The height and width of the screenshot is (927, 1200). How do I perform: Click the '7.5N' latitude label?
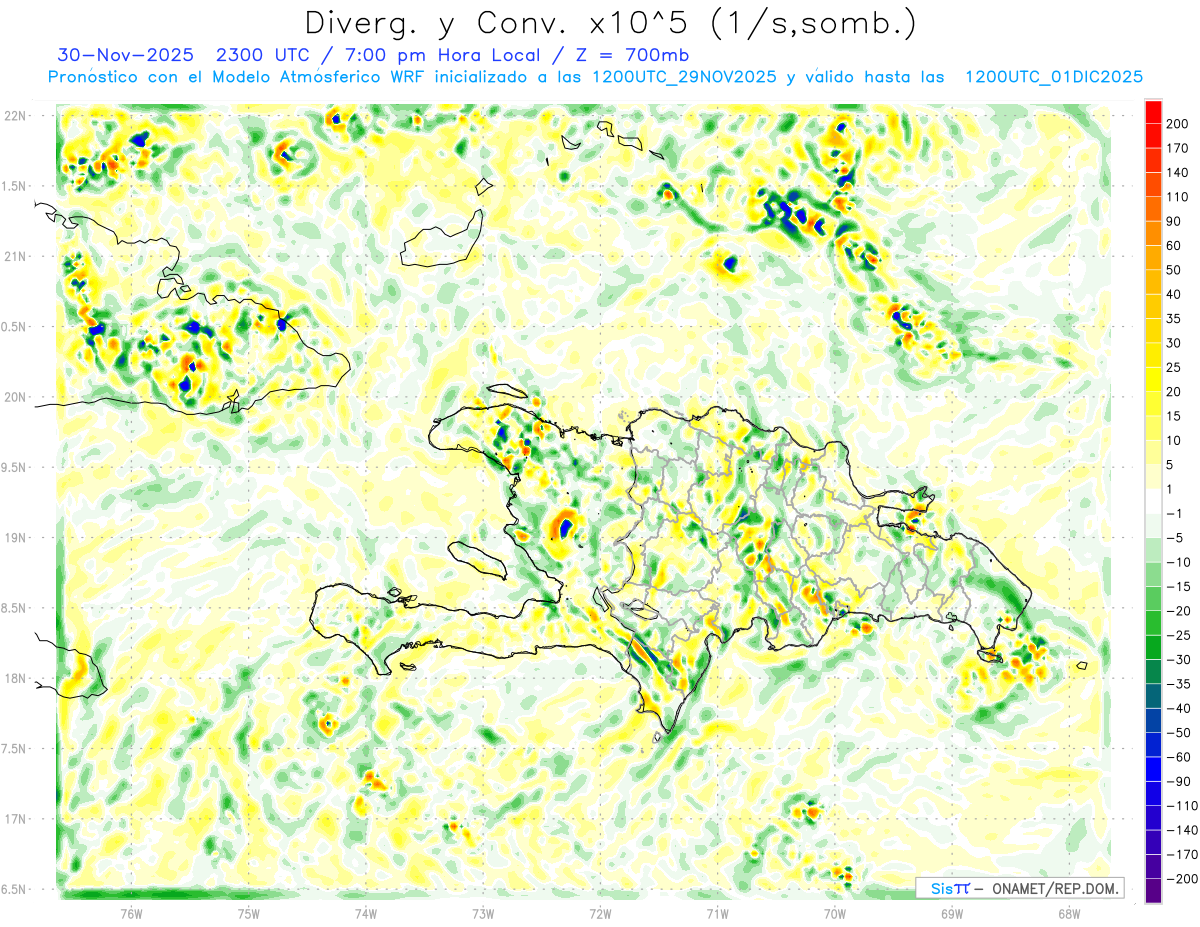point(13,748)
